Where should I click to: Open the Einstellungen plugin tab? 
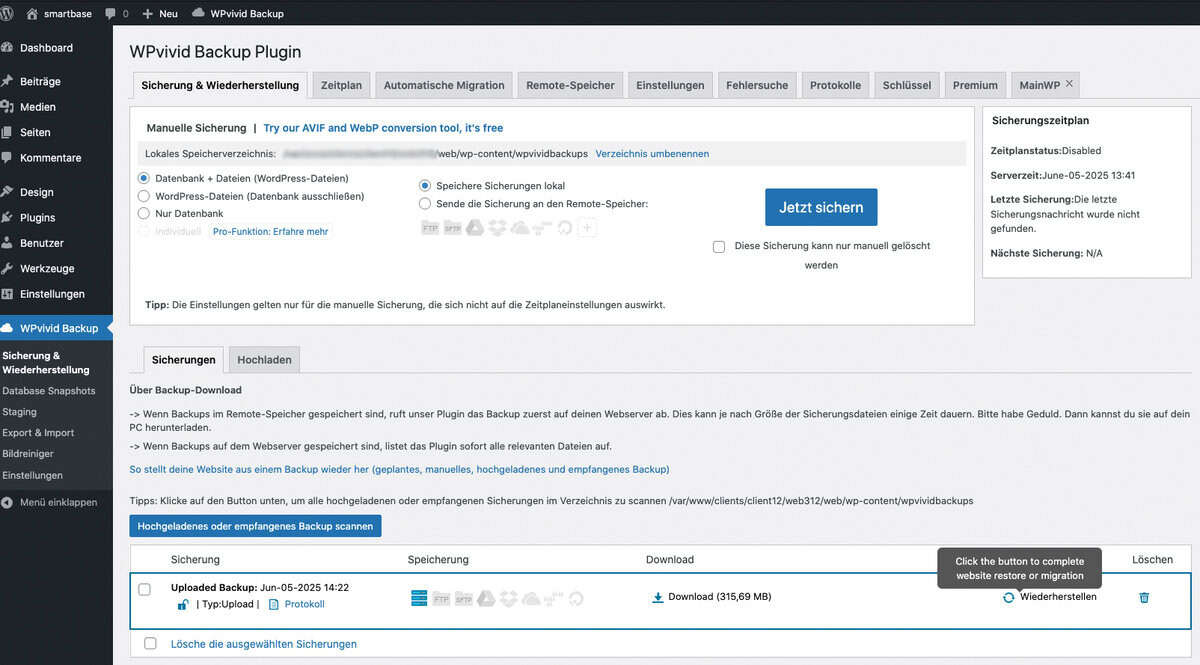(x=670, y=85)
